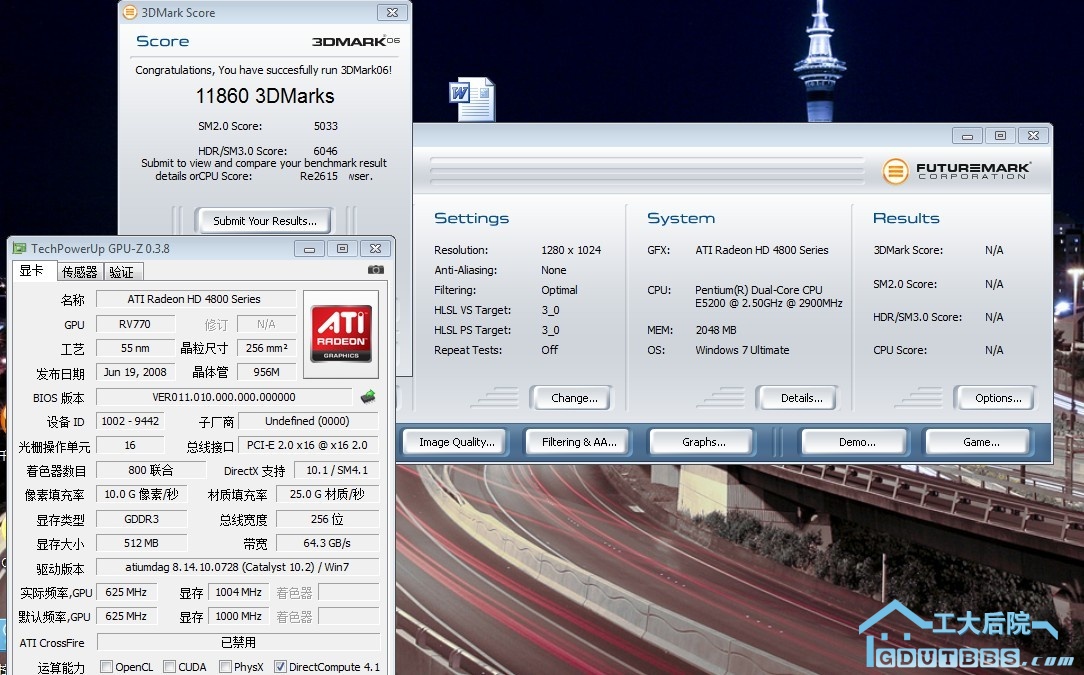
Task: Toggle the CUDA checkbox
Action: point(169,666)
